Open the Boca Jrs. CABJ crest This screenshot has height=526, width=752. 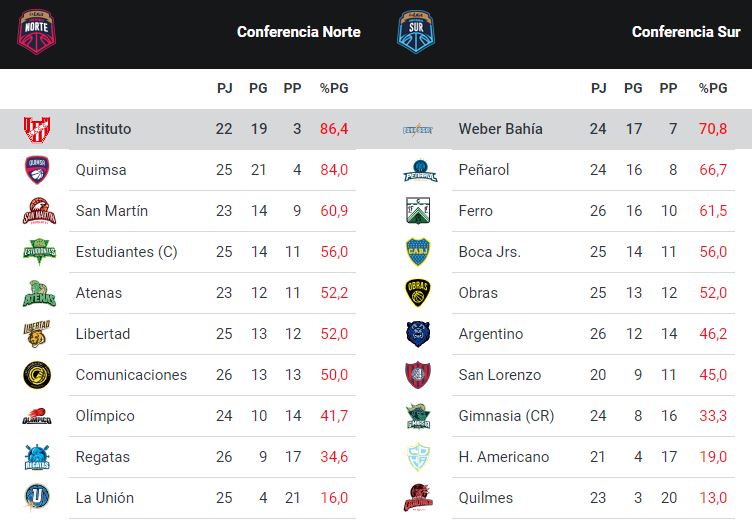pos(418,252)
